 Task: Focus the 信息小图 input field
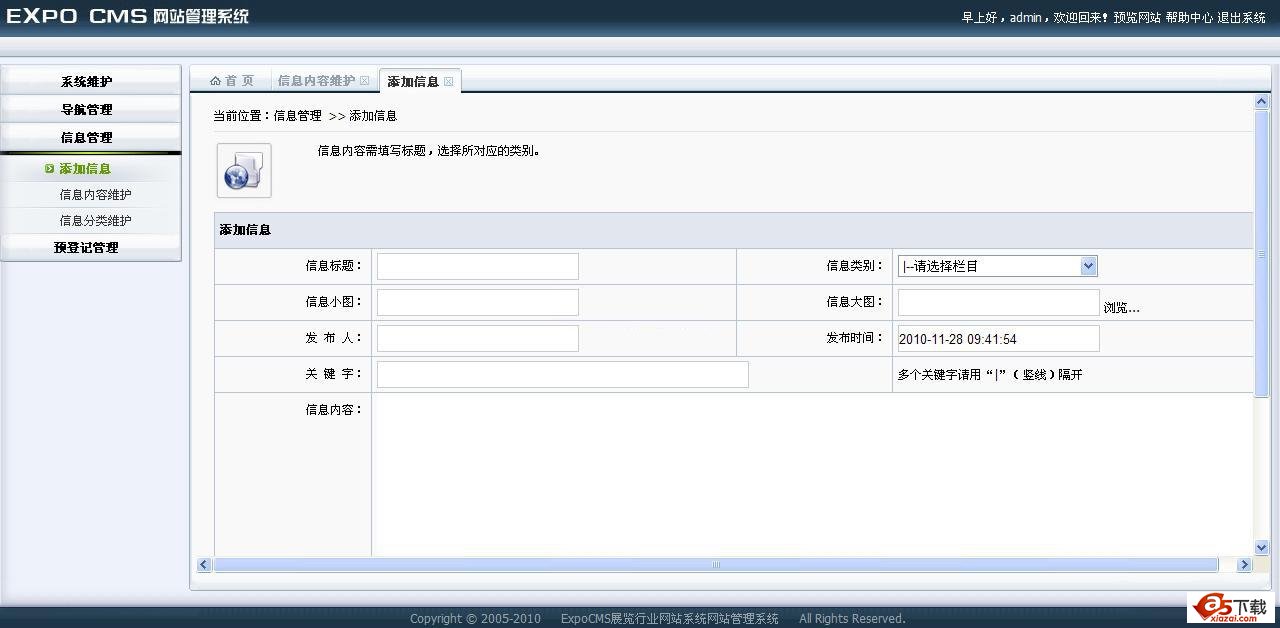[x=478, y=302]
